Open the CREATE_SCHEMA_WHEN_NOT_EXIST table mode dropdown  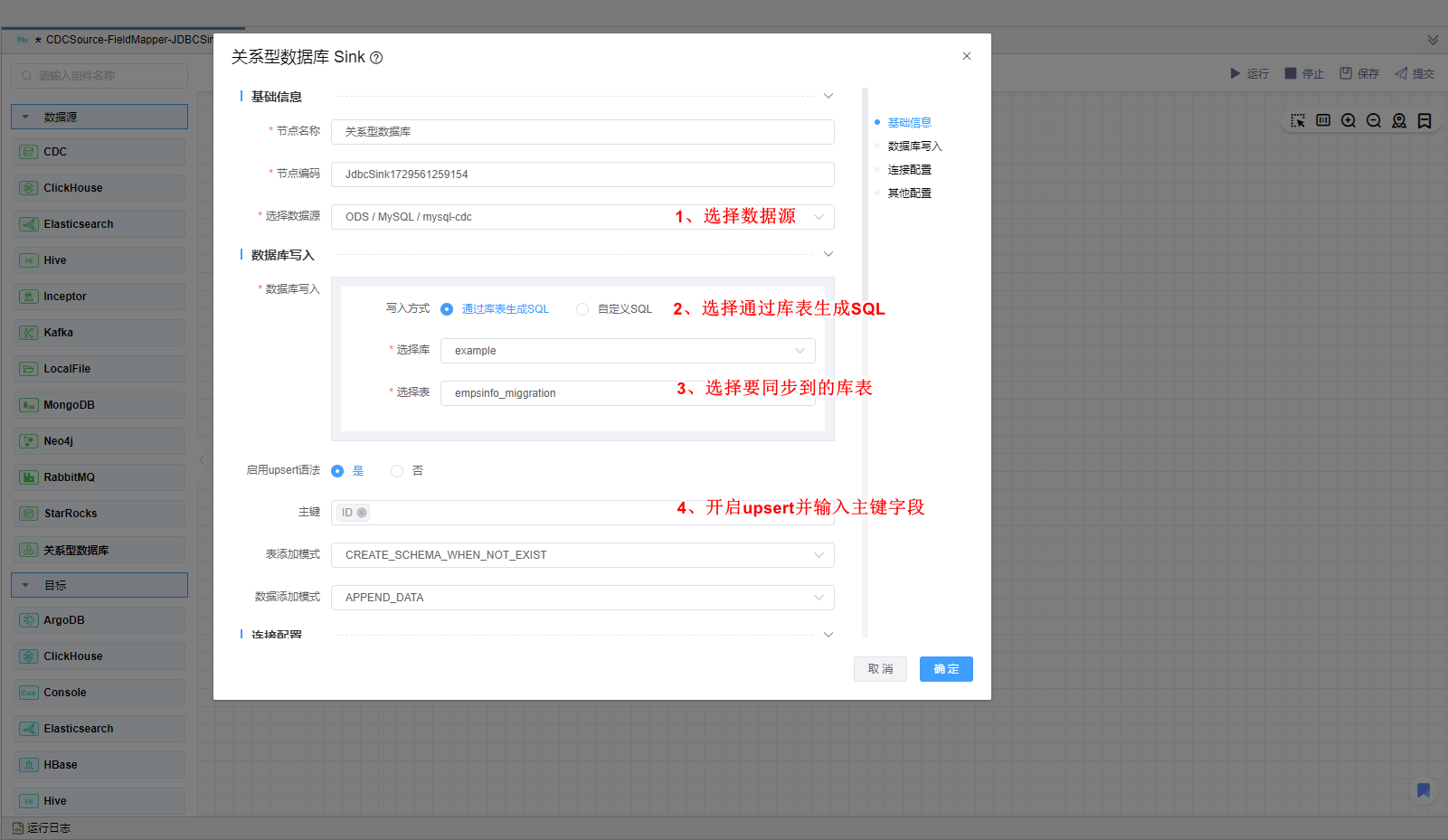coord(582,555)
